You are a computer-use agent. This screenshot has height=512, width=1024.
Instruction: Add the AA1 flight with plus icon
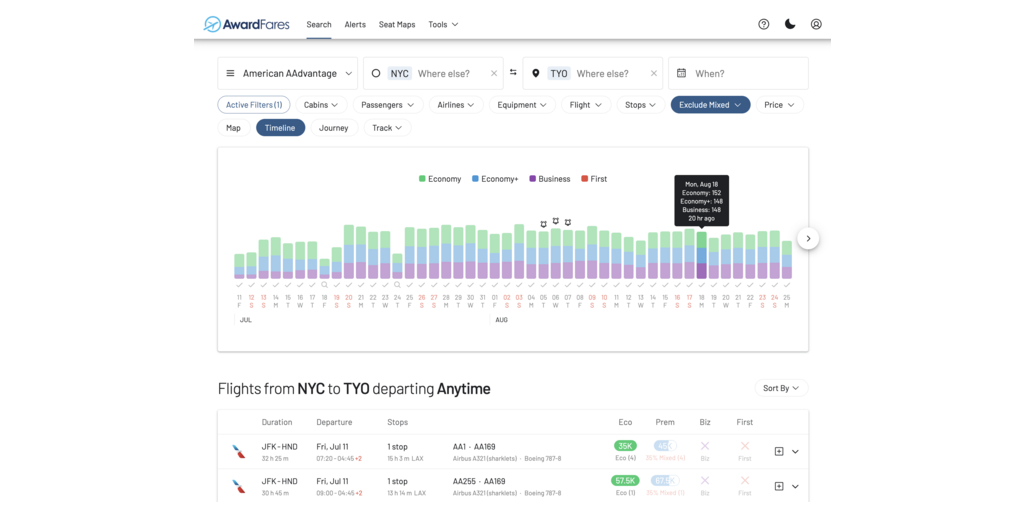click(x=779, y=452)
